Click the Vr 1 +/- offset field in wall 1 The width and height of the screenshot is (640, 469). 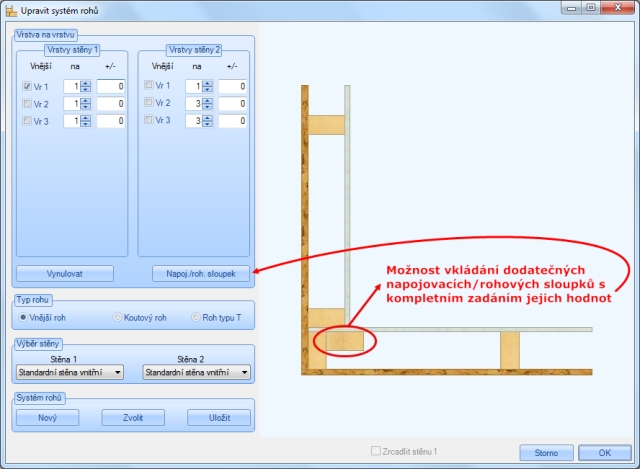(x=111, y=86)
